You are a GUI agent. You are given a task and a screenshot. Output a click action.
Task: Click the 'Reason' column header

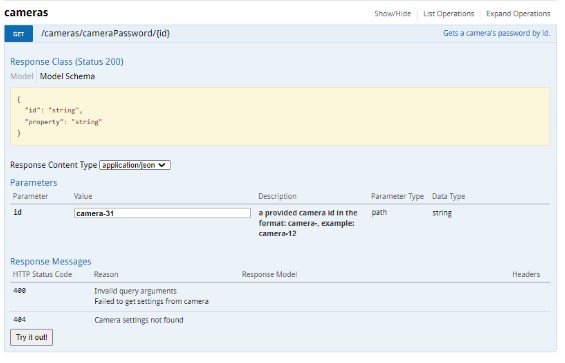point(106,274)
